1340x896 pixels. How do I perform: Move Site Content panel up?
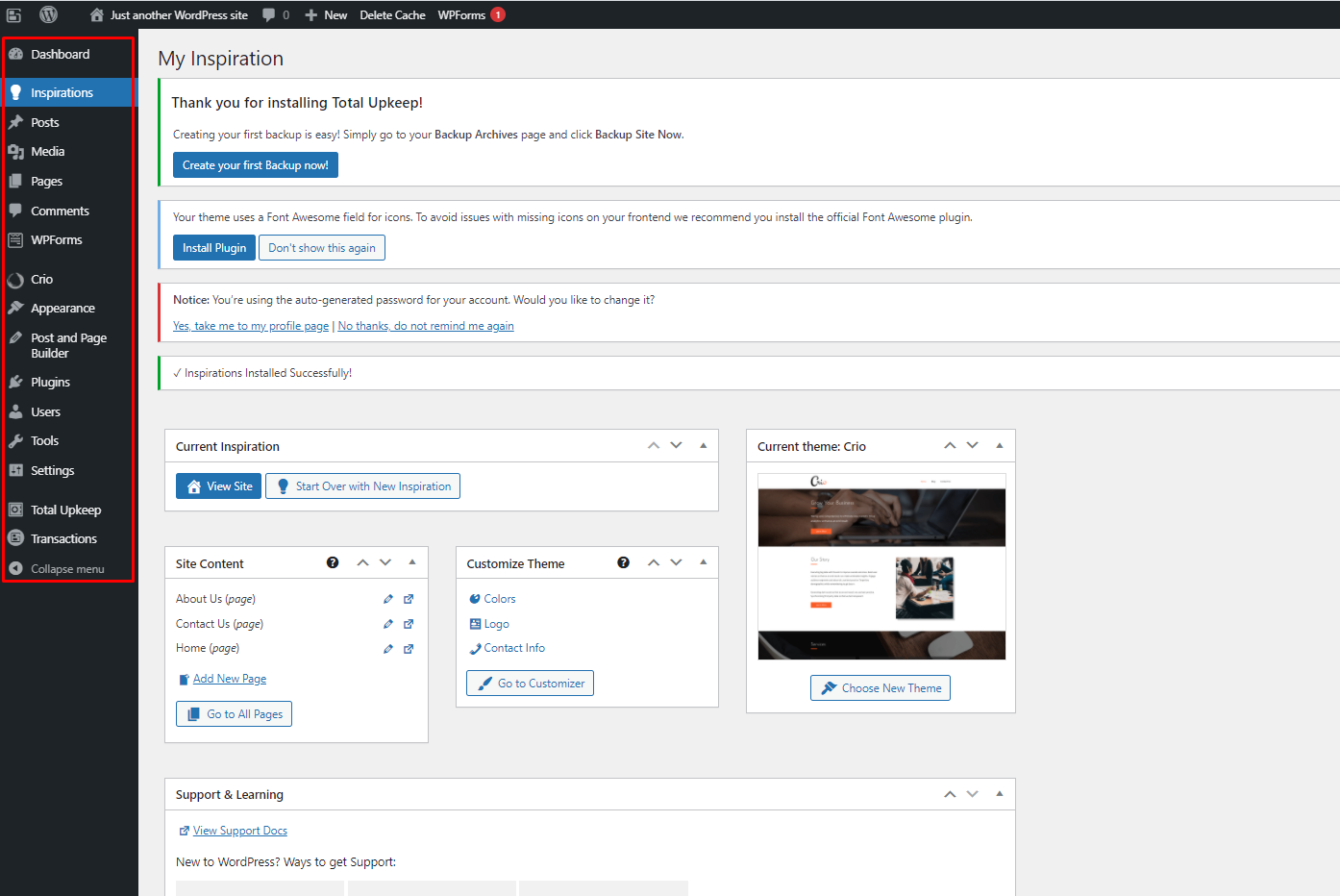[x=362, y=562]
